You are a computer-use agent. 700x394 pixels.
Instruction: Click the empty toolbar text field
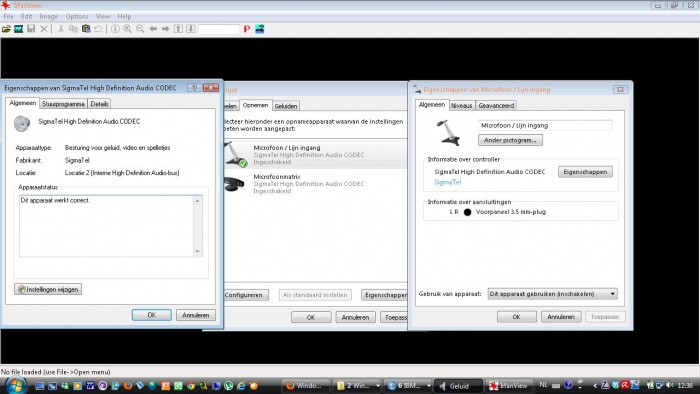click(x=219, y=29)
